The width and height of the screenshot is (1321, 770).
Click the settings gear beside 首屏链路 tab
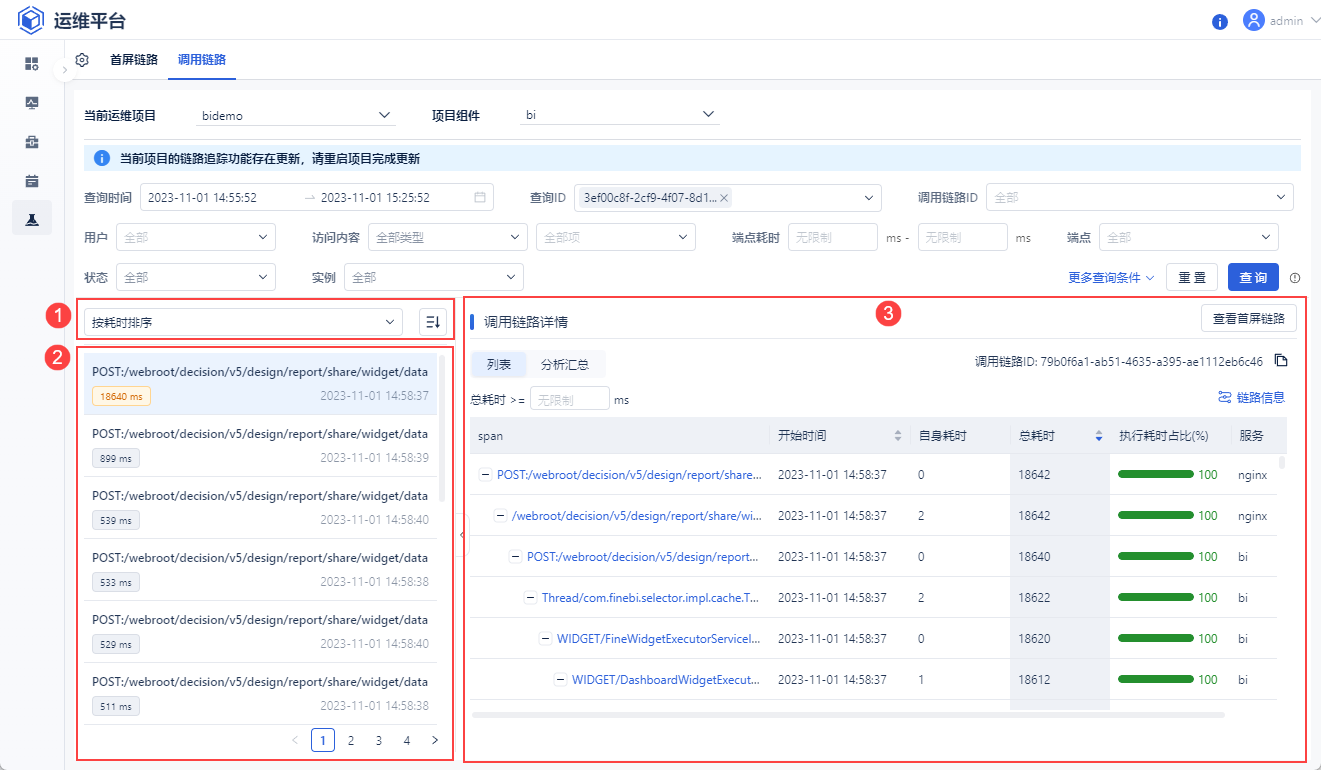tap(83, 60)
